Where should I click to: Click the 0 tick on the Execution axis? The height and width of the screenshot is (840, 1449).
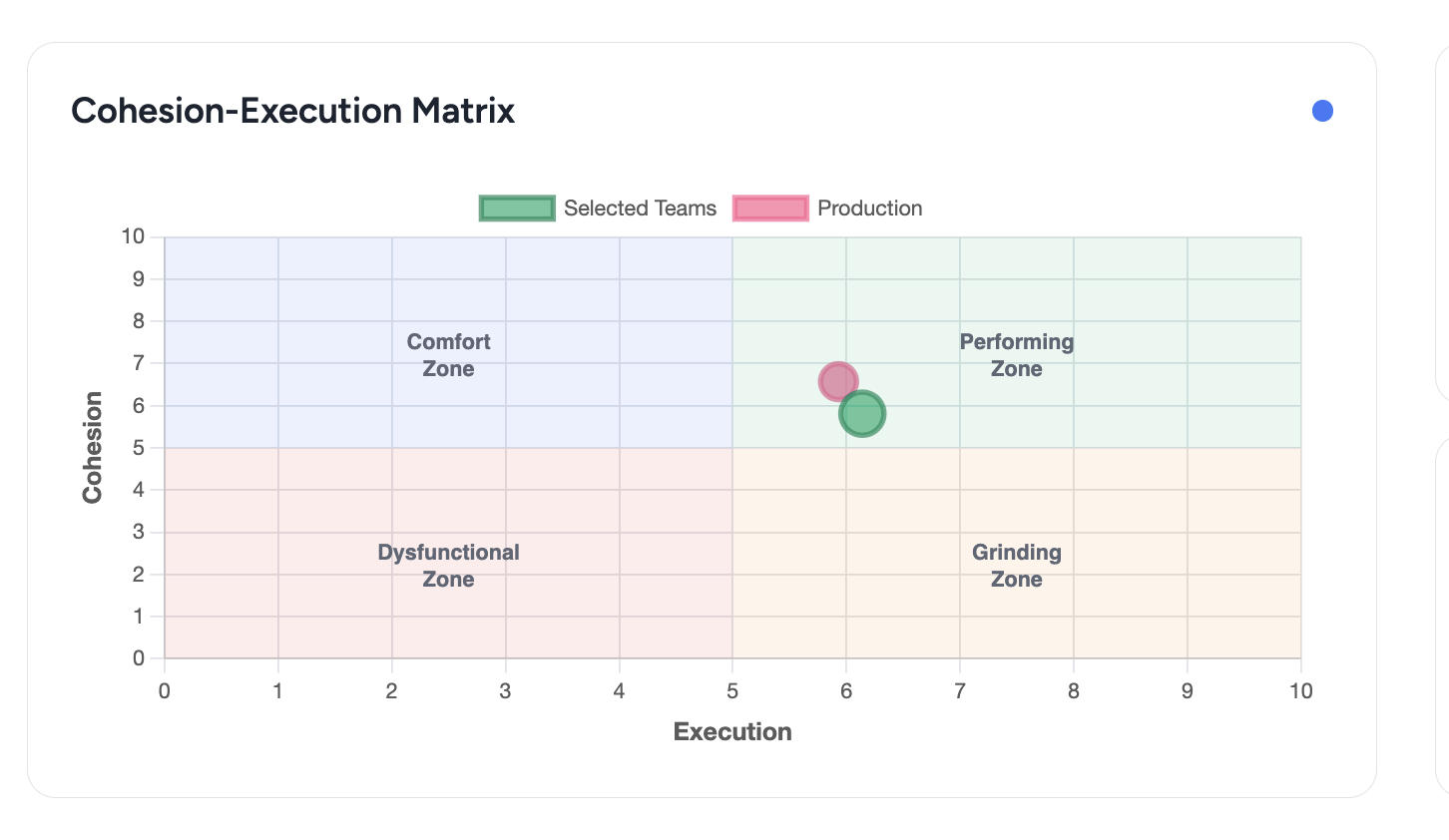click(165, 691)
